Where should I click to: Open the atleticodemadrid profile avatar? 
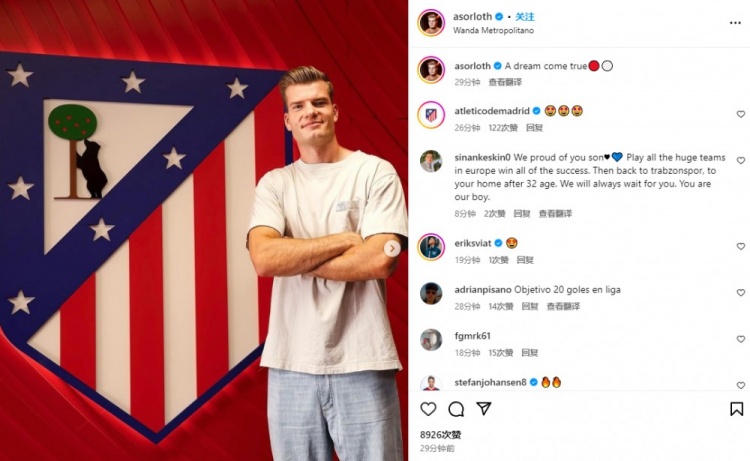point(431,115)
